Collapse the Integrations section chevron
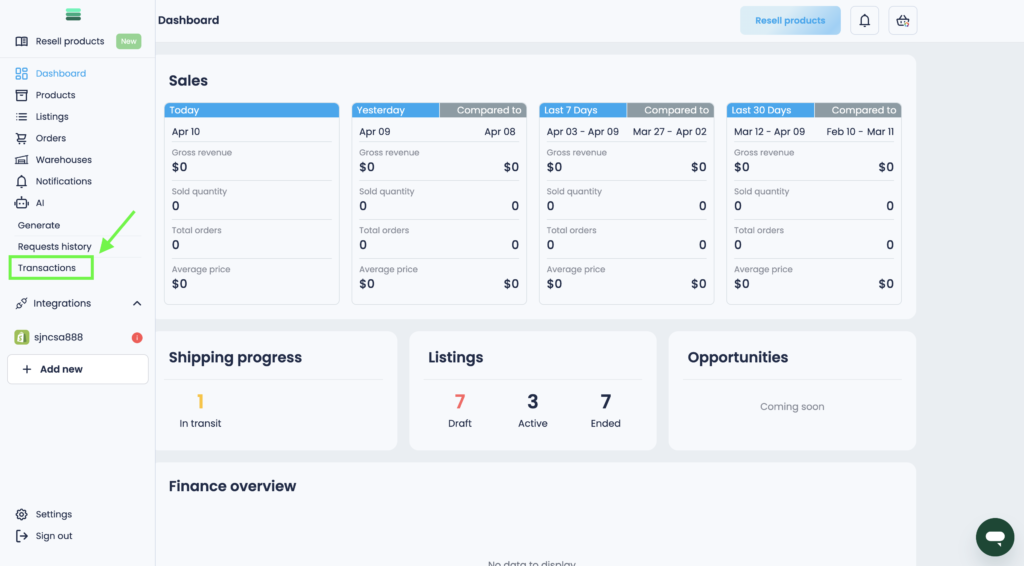 pos(137,303)
